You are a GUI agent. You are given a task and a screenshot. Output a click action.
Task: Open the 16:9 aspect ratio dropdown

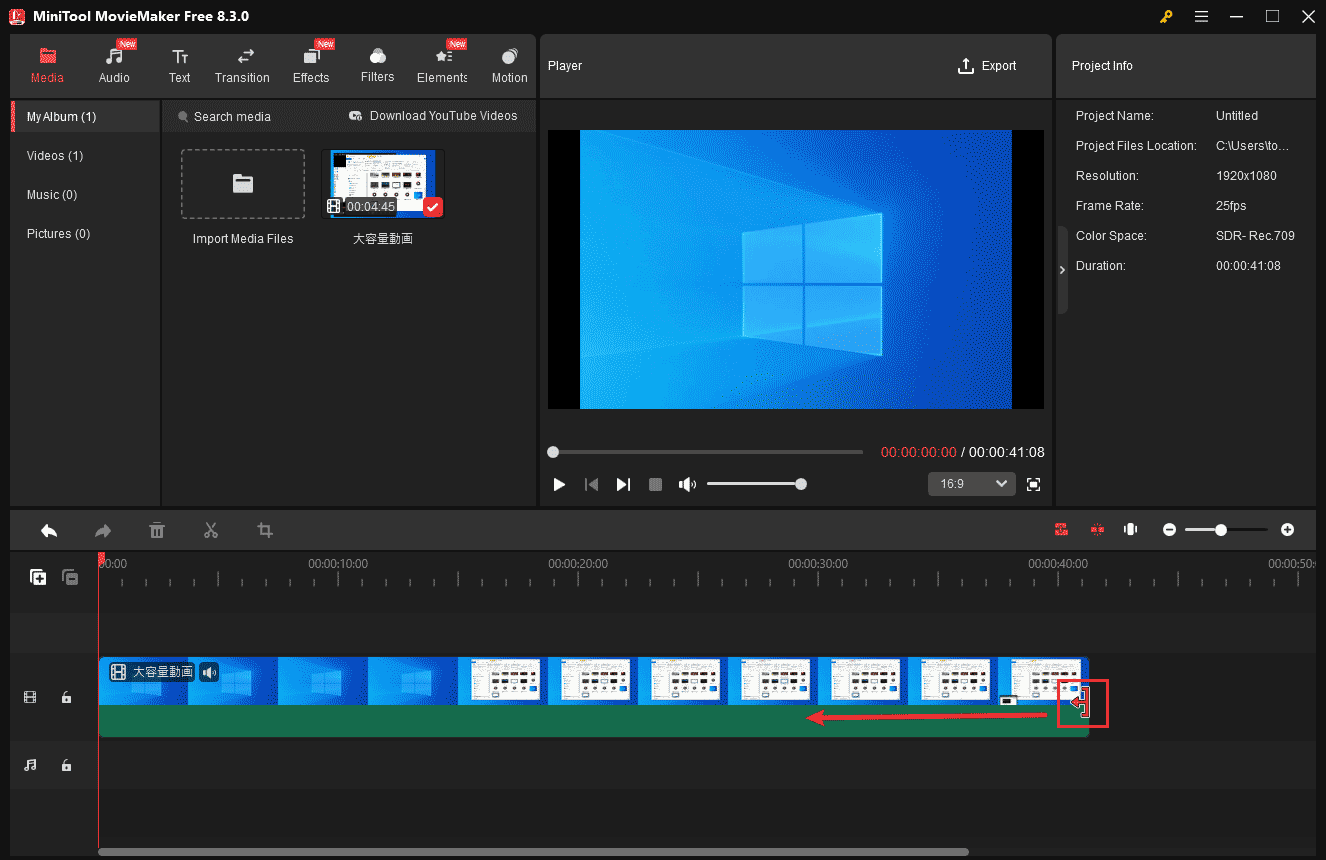[x=972, y=484]
